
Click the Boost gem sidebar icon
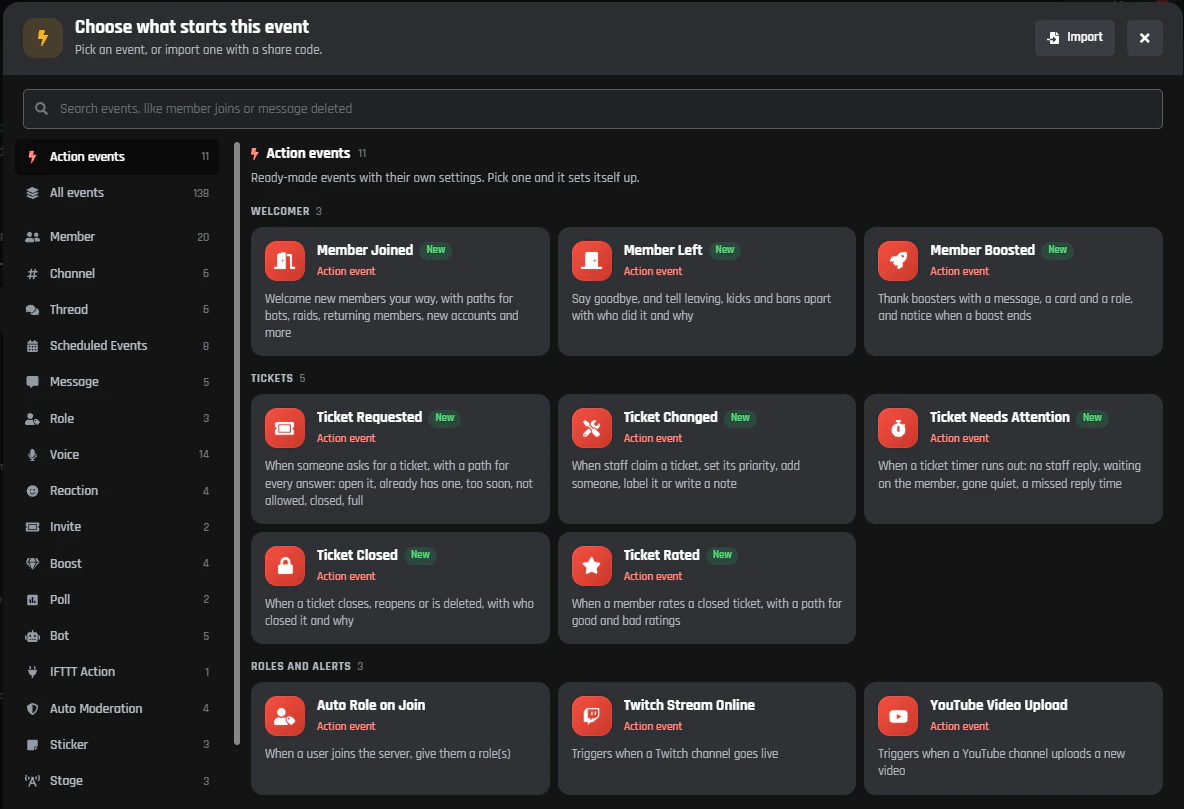click(32, 564)
